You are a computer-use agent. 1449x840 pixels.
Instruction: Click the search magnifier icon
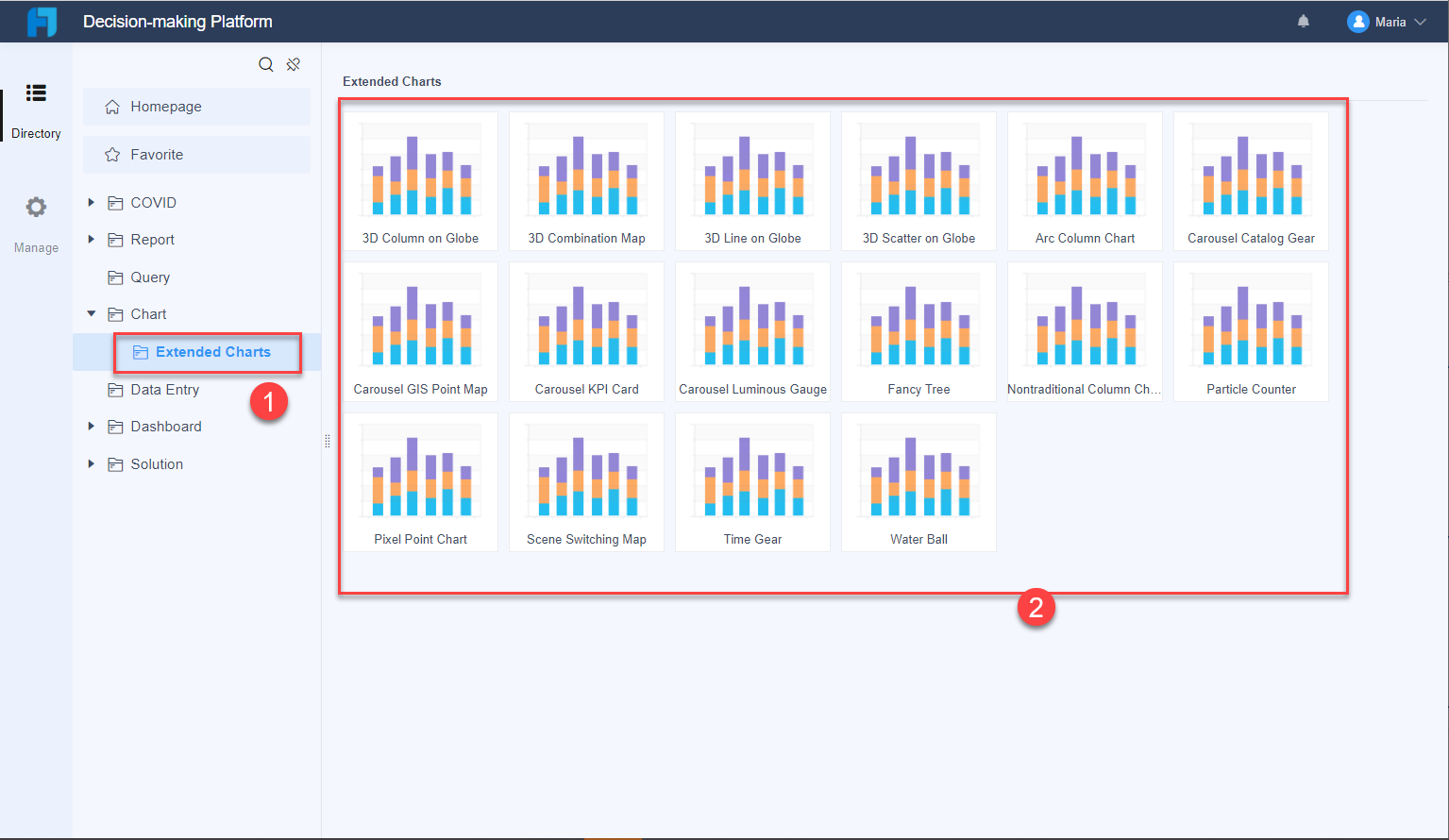tap(266, 64)
